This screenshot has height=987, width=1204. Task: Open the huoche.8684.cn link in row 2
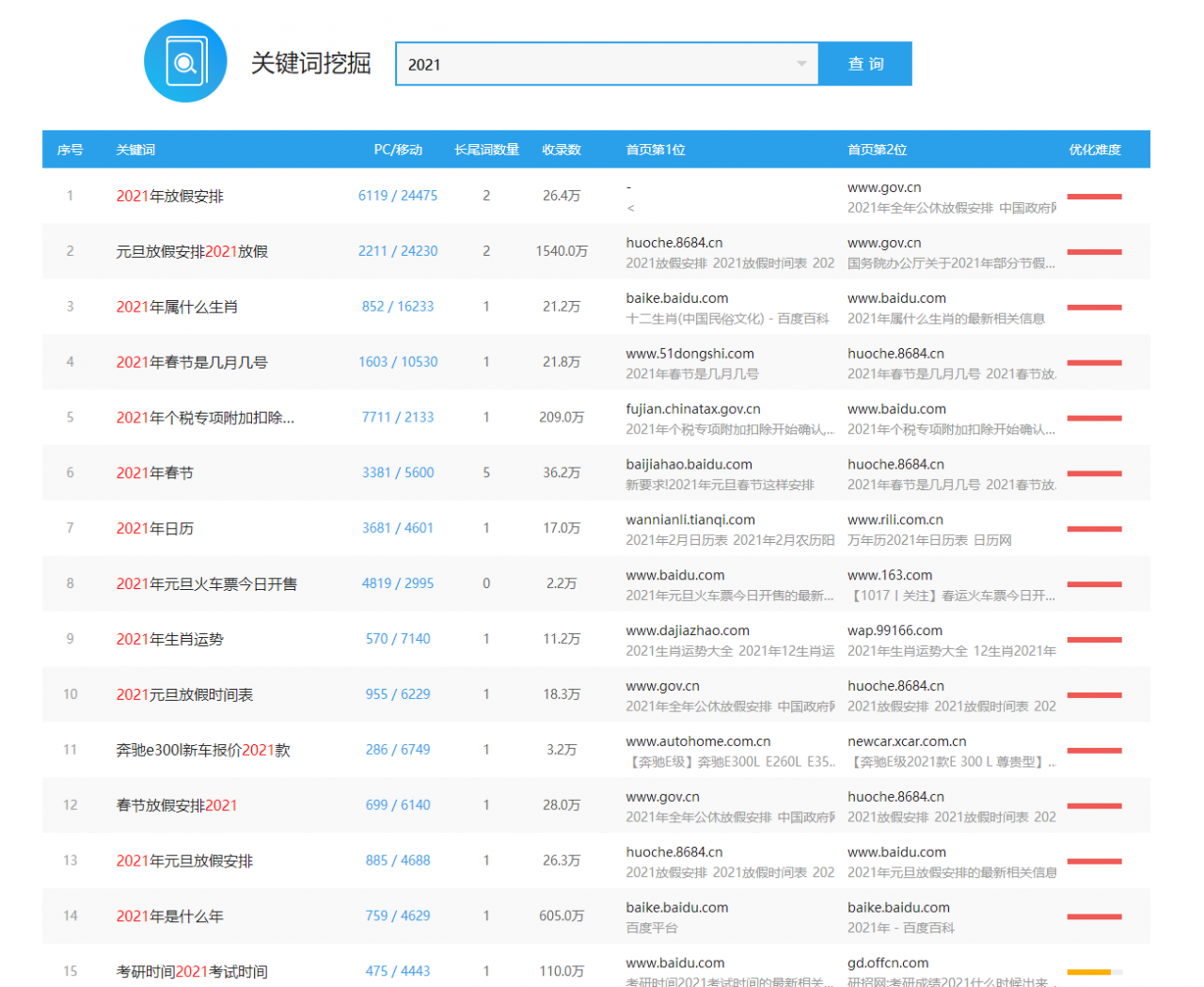point(674,242)
